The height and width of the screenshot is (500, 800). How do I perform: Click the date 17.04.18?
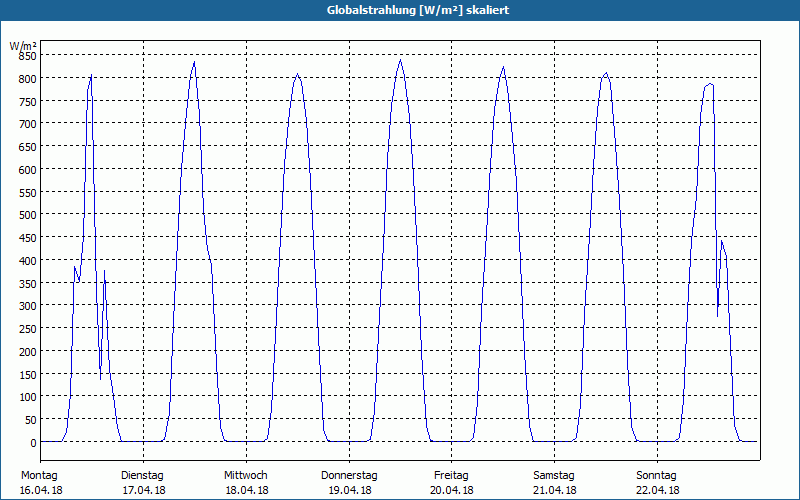click(144, 490)
